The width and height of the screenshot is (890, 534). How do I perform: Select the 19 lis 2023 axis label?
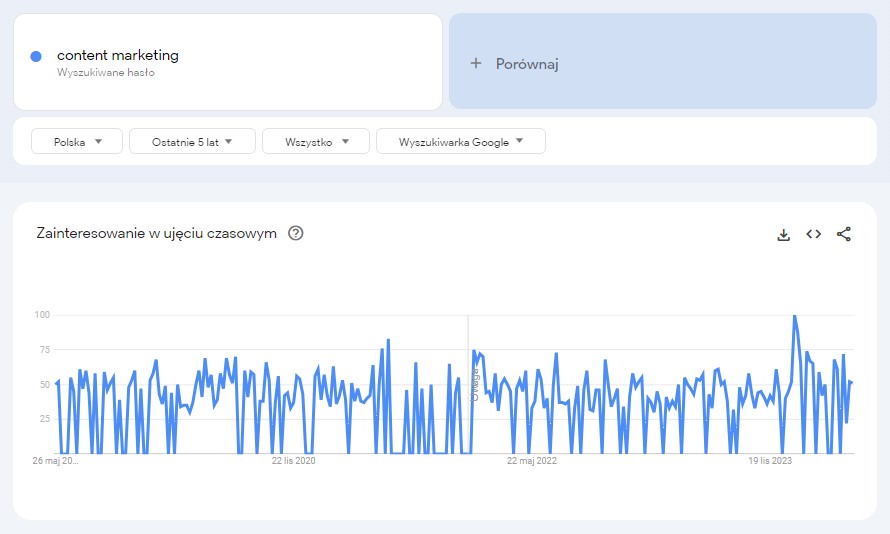click(x=771, y=461)
